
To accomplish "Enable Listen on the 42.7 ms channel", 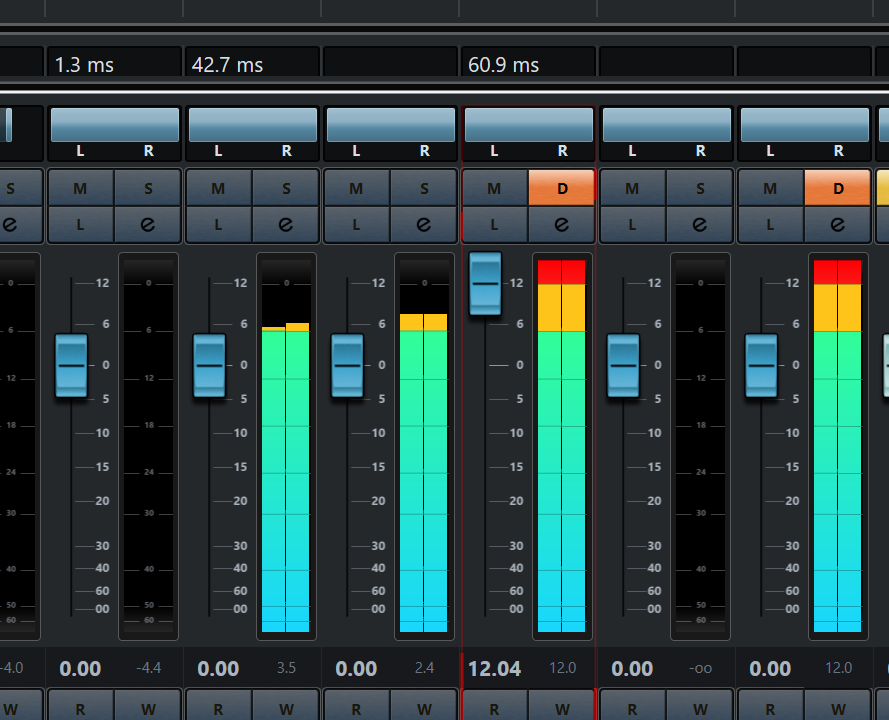I will pyautogui.click(x=219, y=225).
